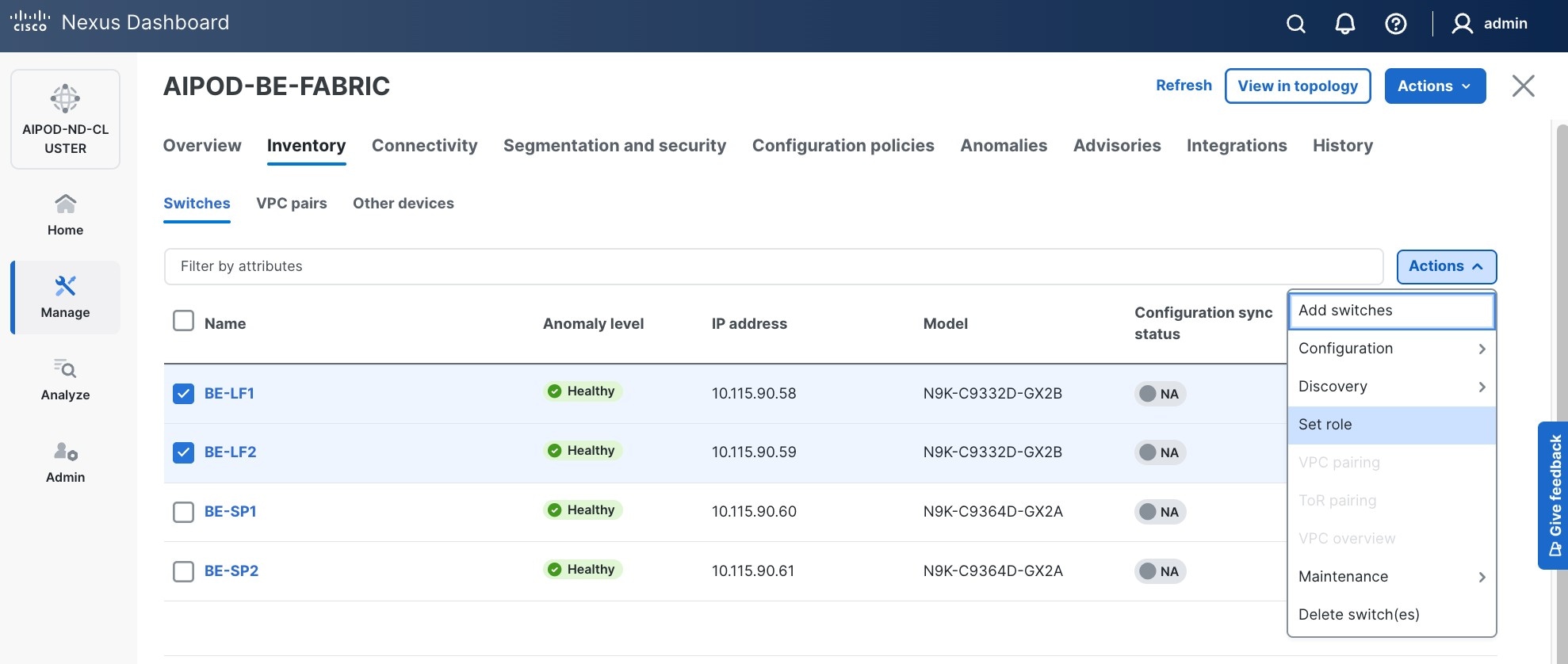Click Configuration sync status column header
This screenshot has height=664, width=1568.
coord(1203,323)
